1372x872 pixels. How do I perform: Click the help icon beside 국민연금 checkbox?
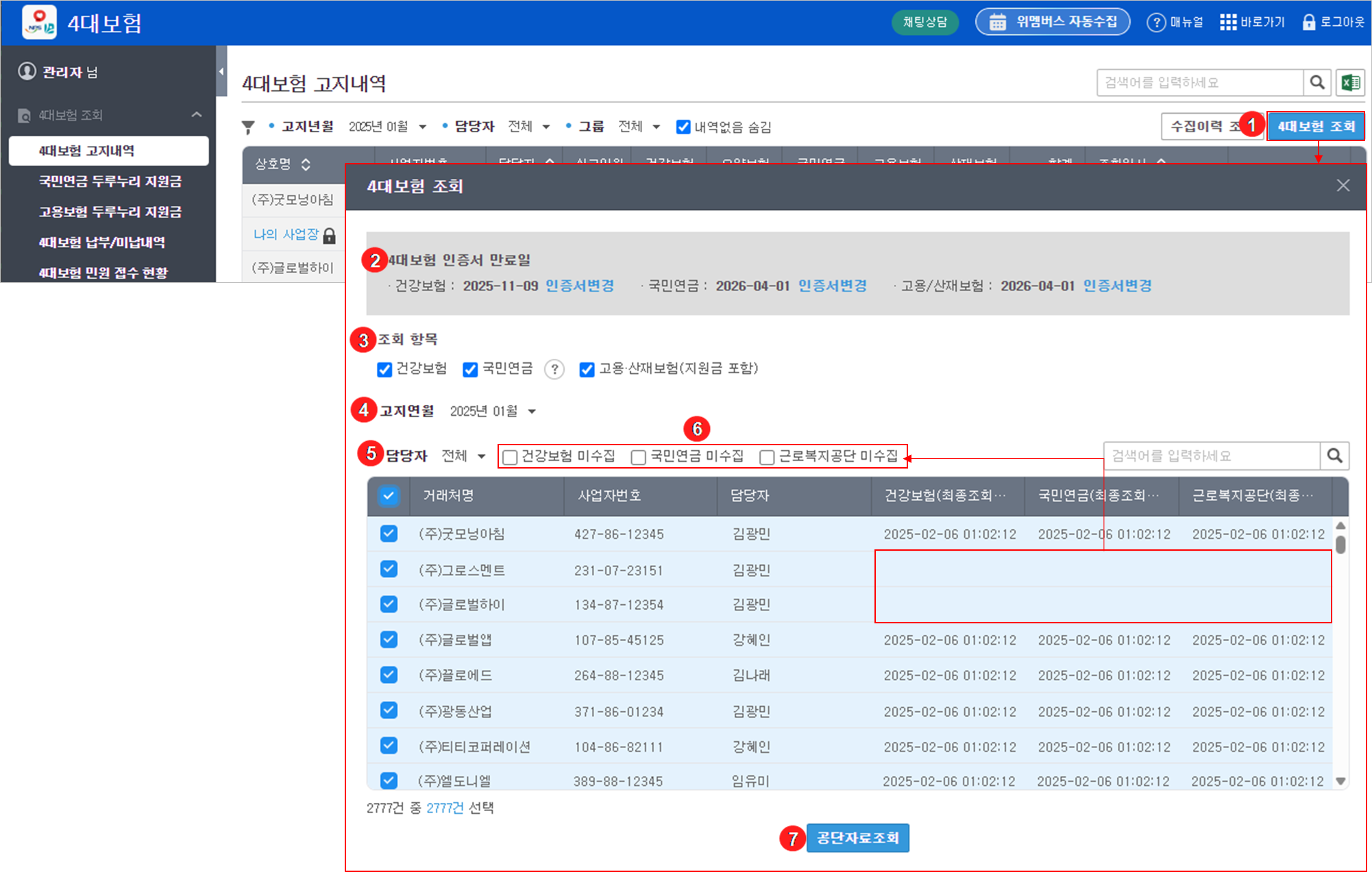pyautogui.click(x=554, y=370)
